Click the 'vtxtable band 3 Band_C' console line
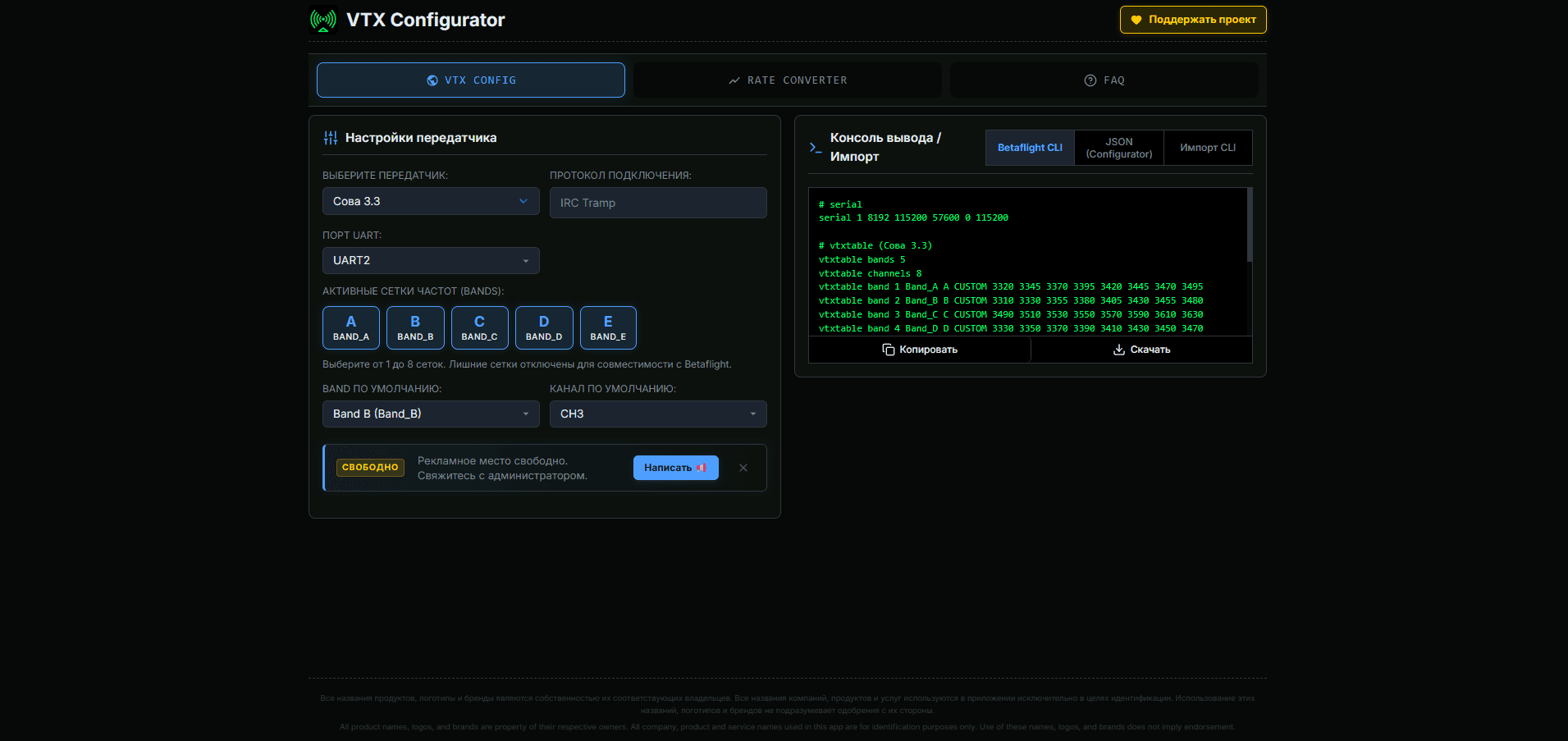 1011,314
